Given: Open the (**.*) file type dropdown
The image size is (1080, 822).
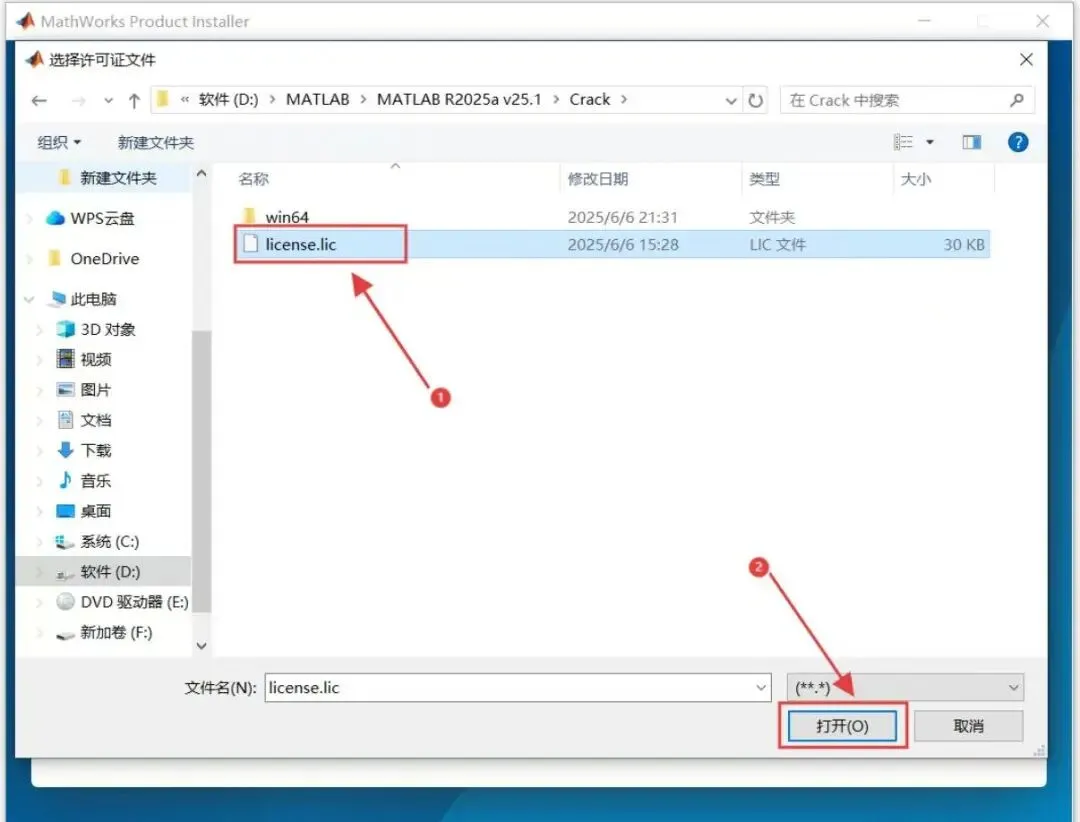Looking at the screenshot, I should click(905, 687).
